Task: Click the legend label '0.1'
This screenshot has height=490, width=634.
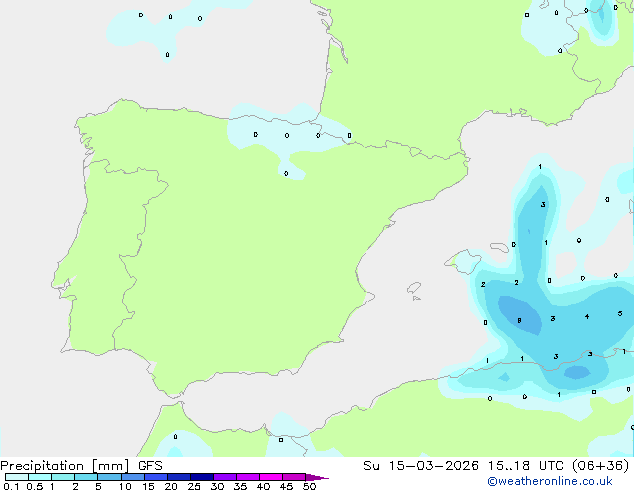Action: click(x=11, y=486)
